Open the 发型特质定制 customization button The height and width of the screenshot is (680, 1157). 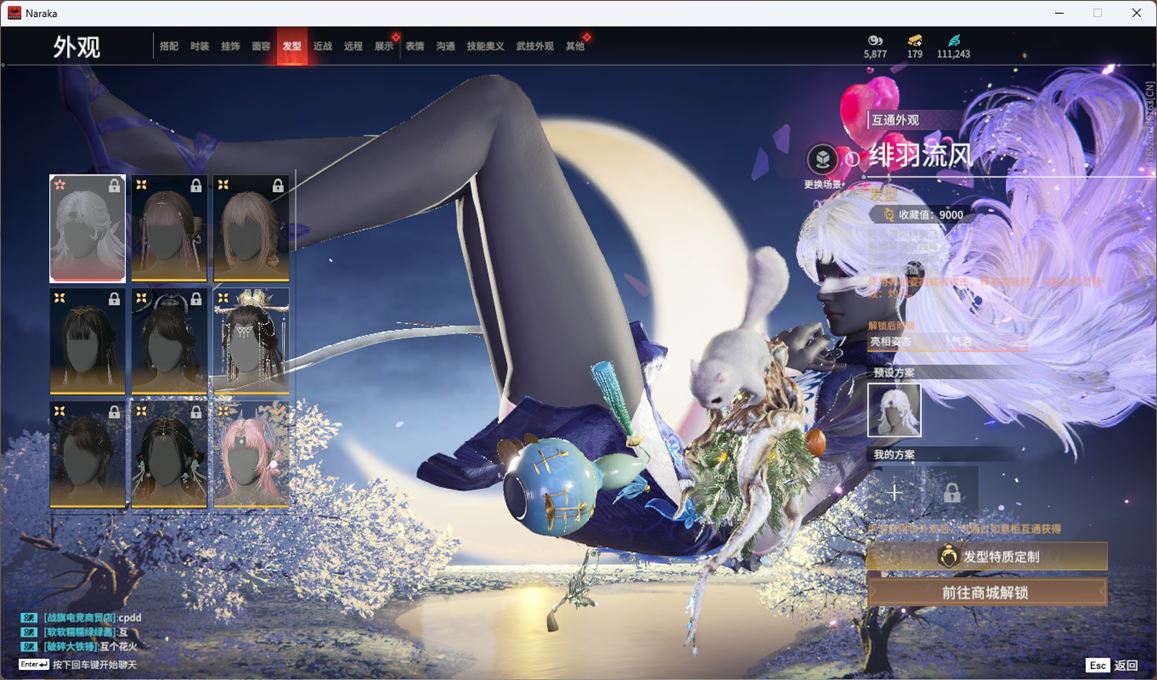pyautogui.click(x=987, y=556)
